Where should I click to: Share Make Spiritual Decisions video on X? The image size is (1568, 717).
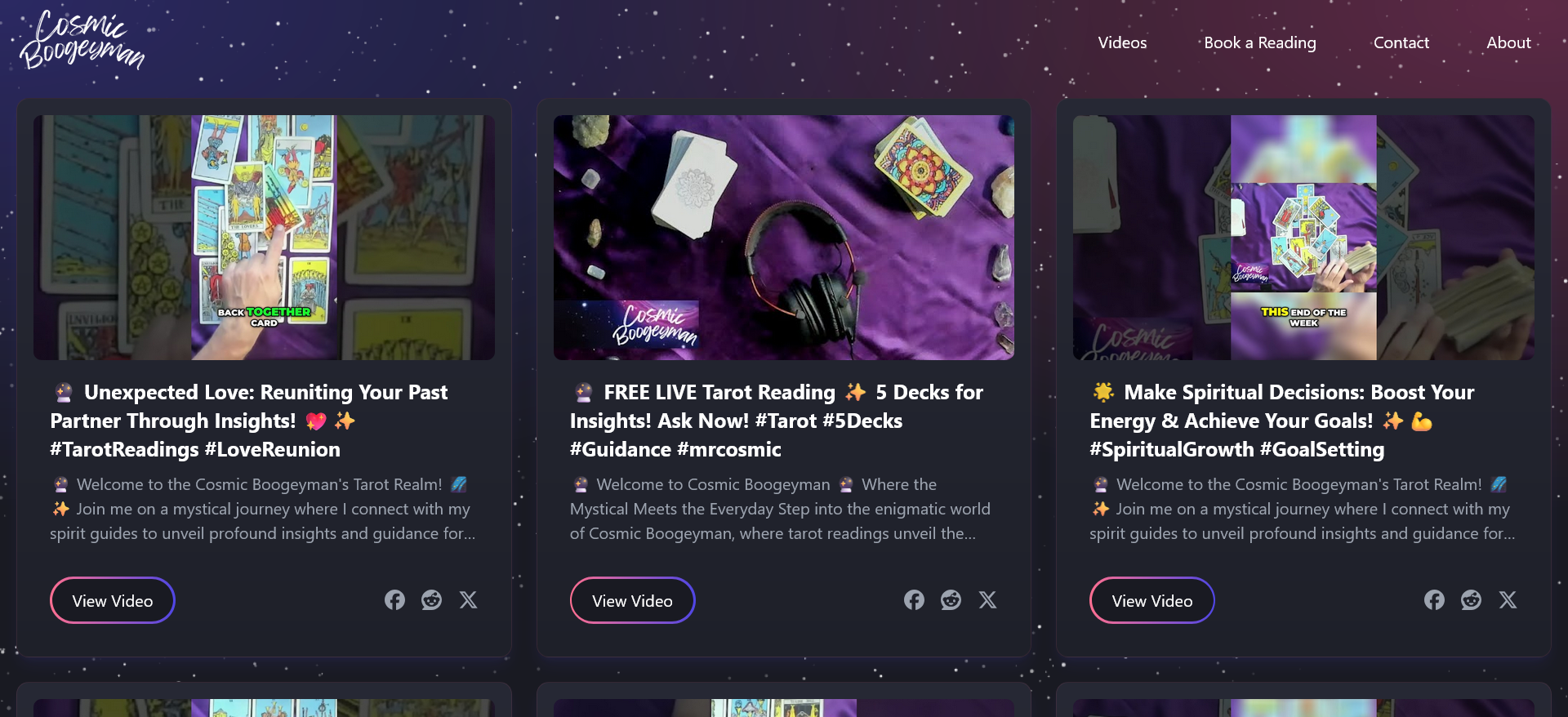click(1508, 600)
